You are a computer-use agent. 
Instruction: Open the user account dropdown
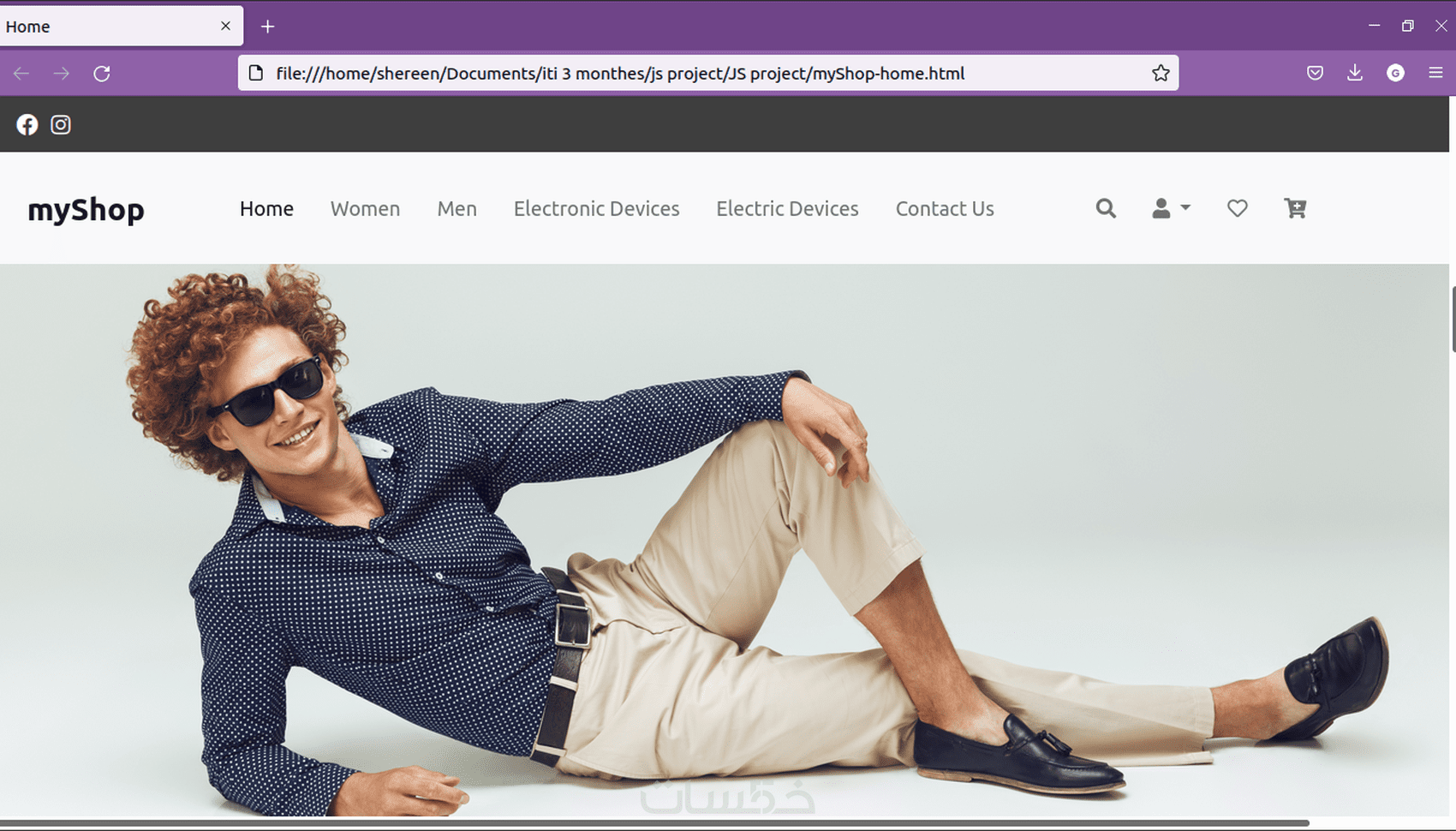coord(1170,208)
